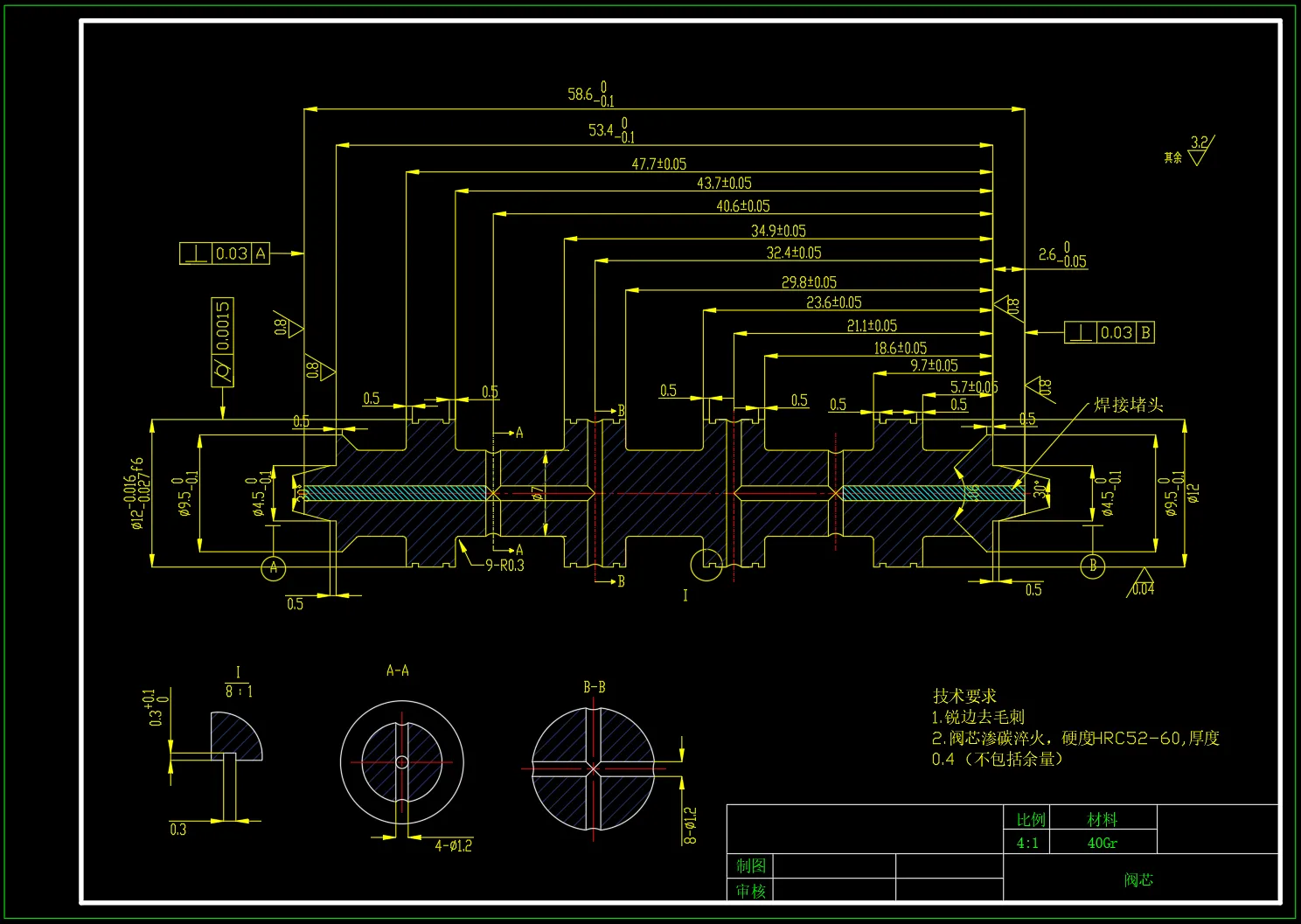This screenshot has width=1301, height=924.
Task: Click the B-B section view title
Action: [595, 687]
